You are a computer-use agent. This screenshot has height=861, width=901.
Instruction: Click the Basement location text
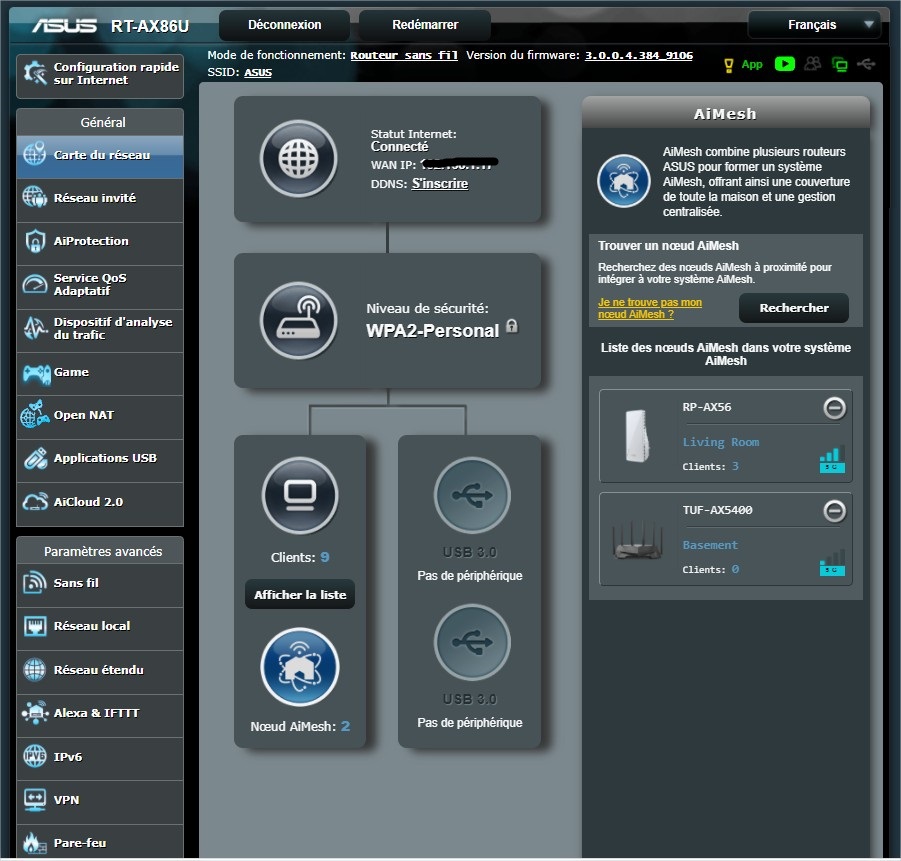tap(710, 545)
